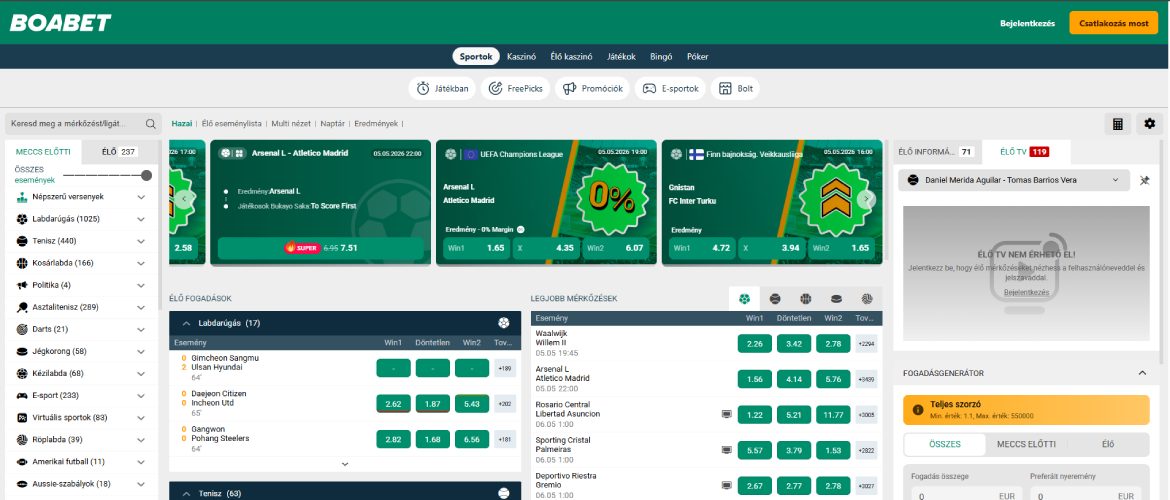
Task: Expand Kosárlabda (166) category
Action: 141,263
